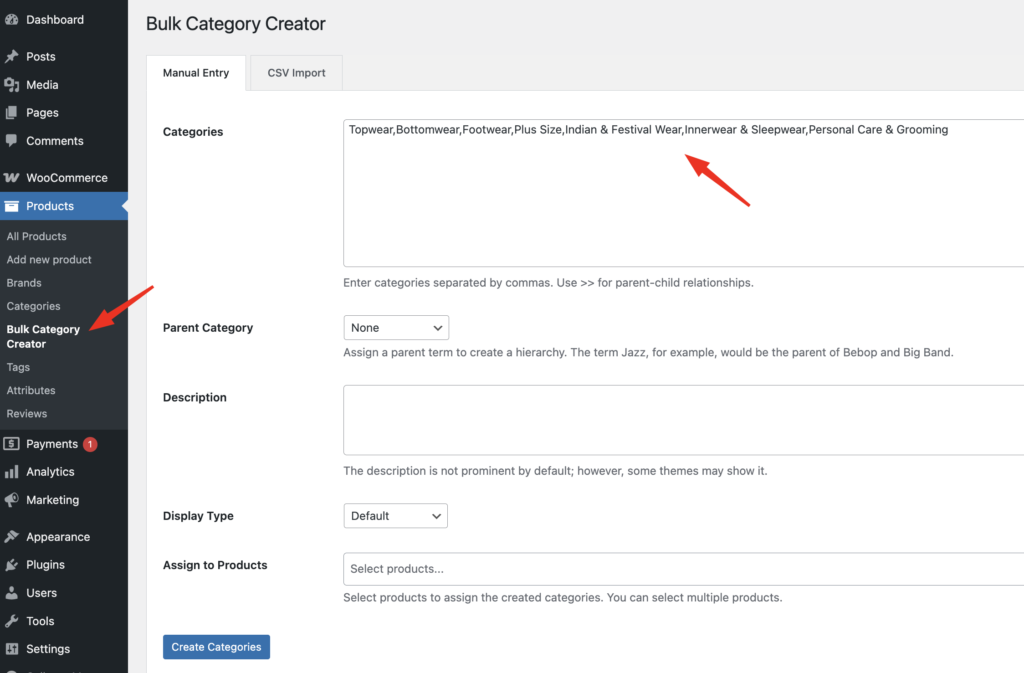Open the All Products submenu link
The height and width of the screenshot is (673, 1024).
(37, 236)
